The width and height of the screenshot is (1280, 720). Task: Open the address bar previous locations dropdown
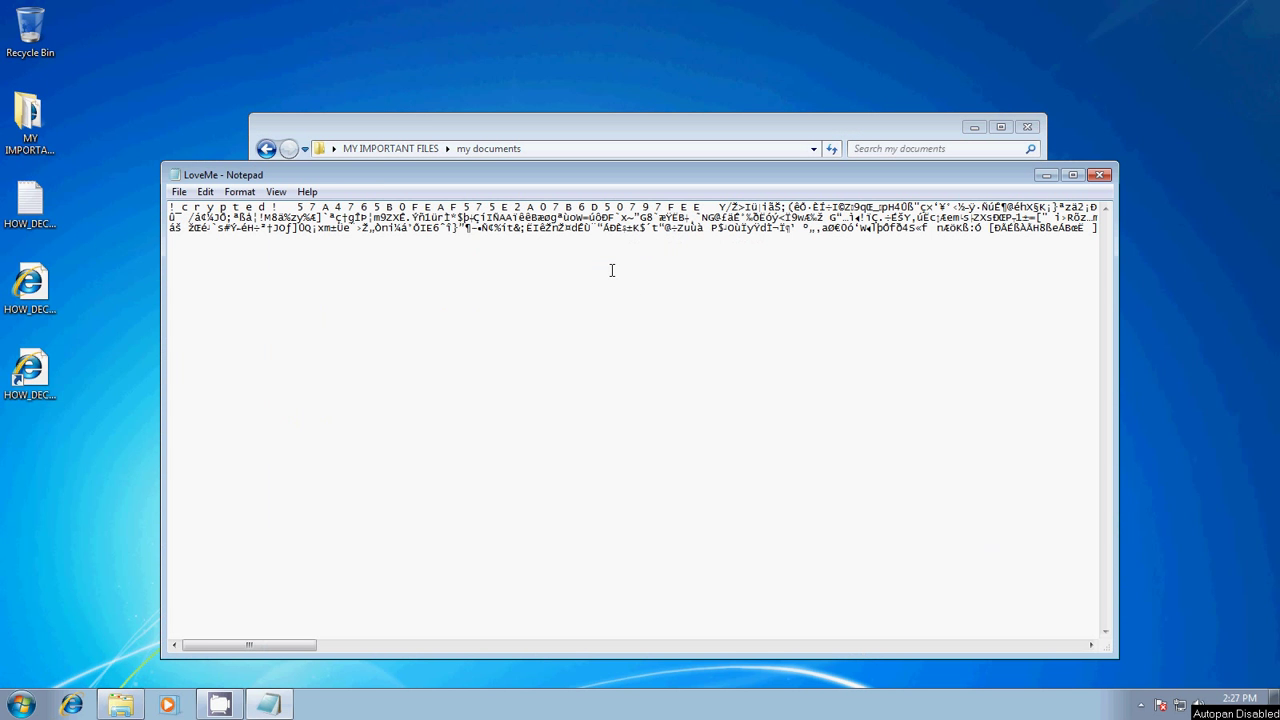pyautogui.click(x=814, y=149)
